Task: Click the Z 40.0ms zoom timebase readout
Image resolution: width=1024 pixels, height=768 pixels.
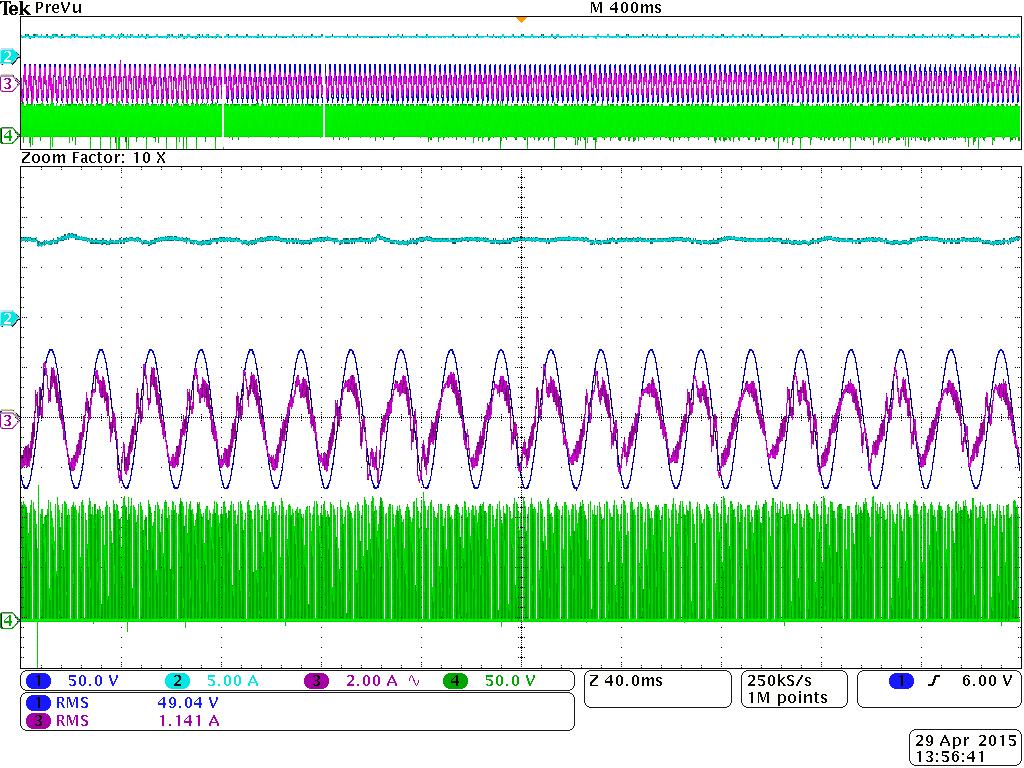Action: [626, 681]
